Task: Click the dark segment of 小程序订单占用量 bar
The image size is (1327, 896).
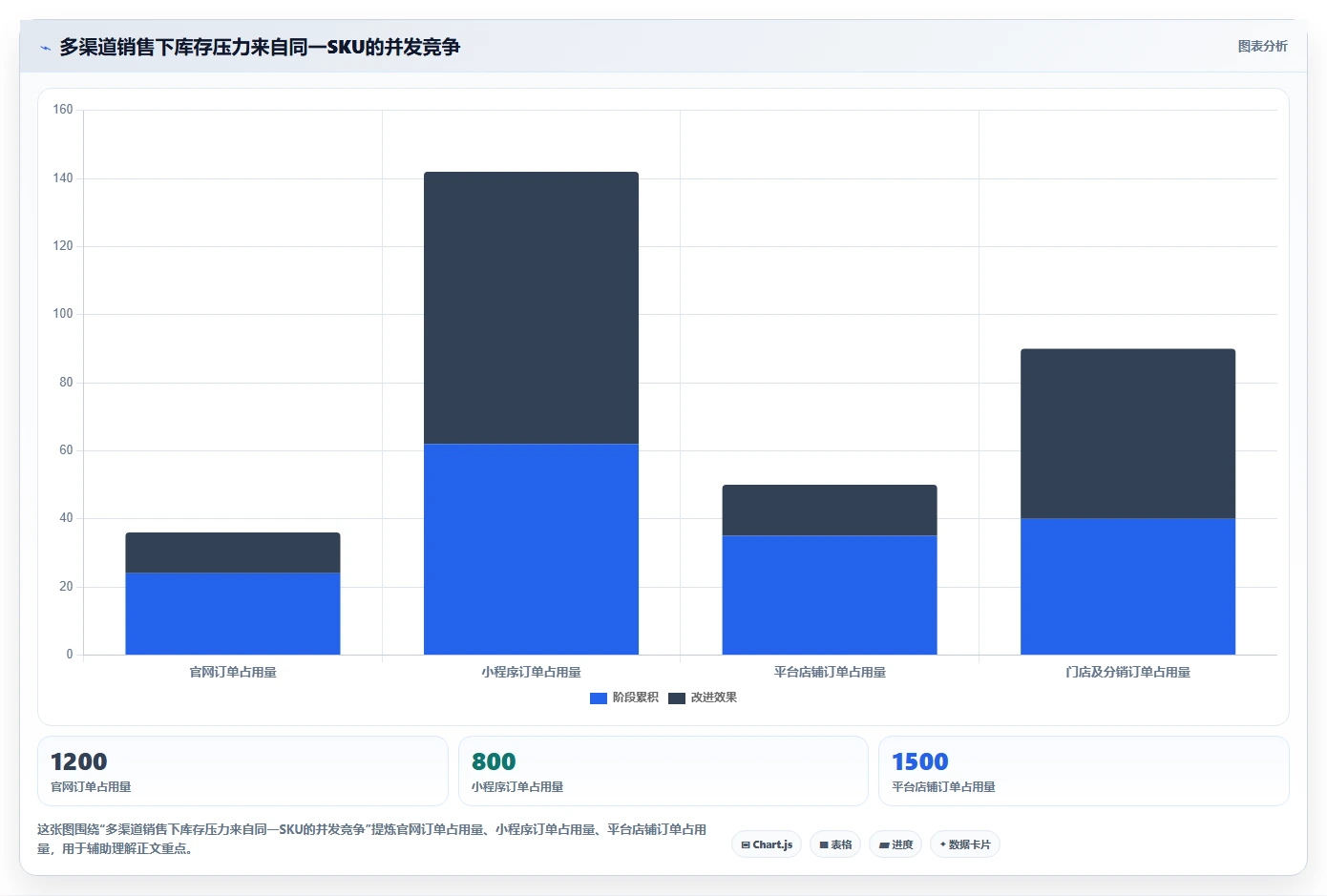Action: 531,308
